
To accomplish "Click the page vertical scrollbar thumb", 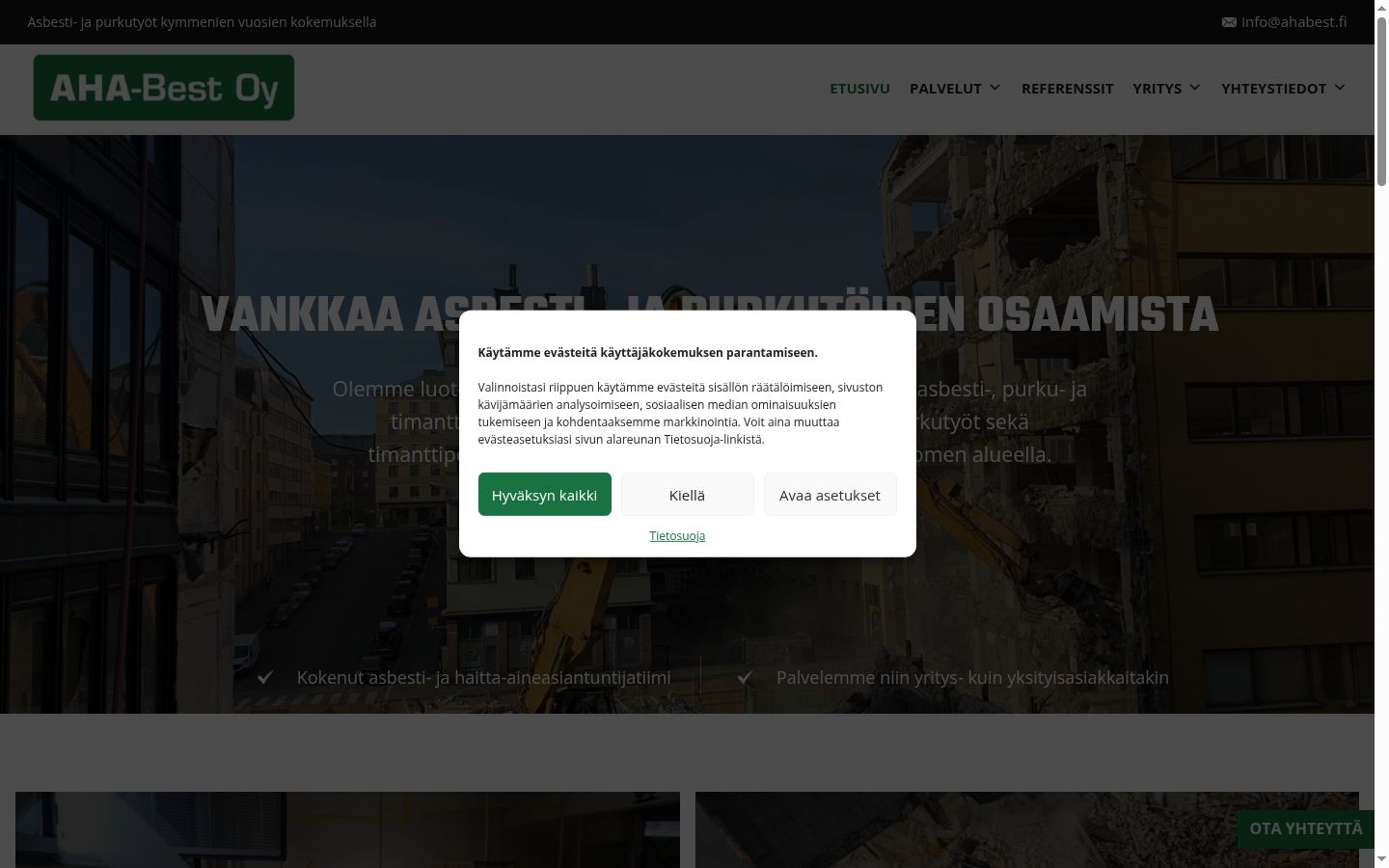I will pyautogui.click(x=1381, y=101).
